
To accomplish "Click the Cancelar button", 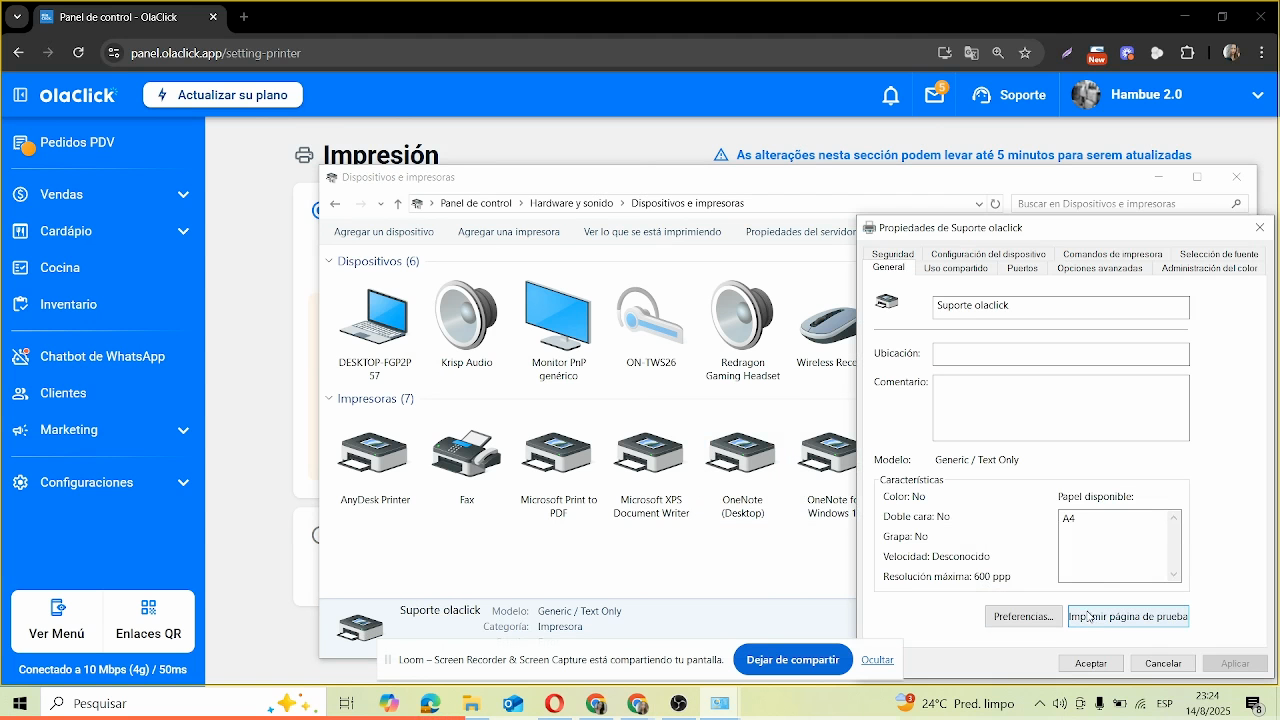I will pos(1163,663).
